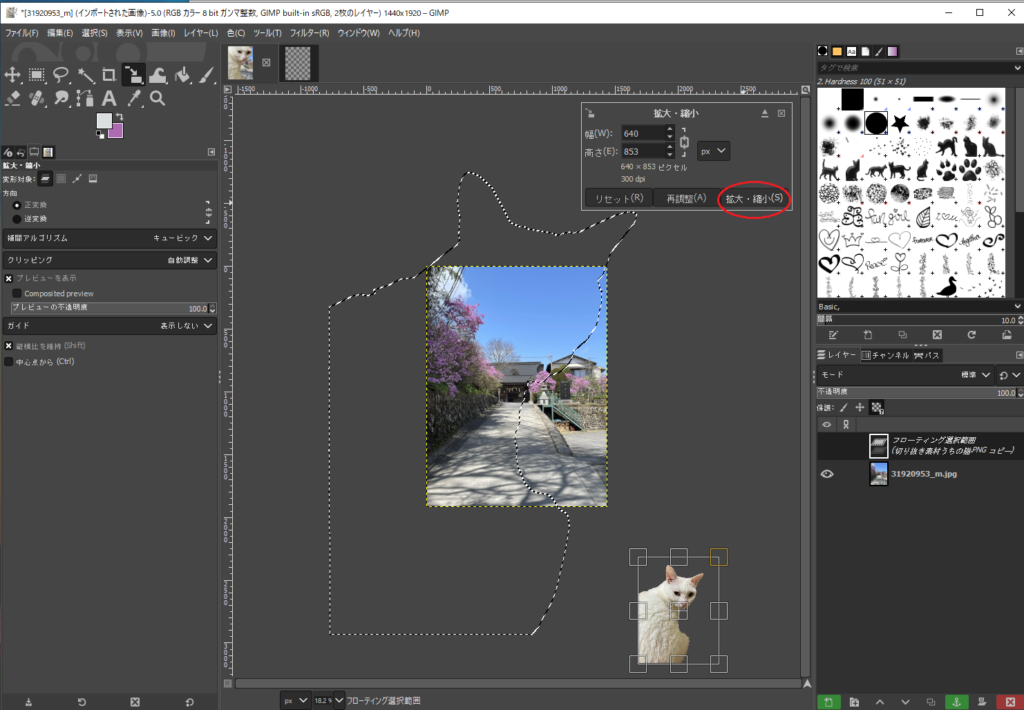
Task: Select the 逆変換 radio button
Action: [x=17, y=218]
